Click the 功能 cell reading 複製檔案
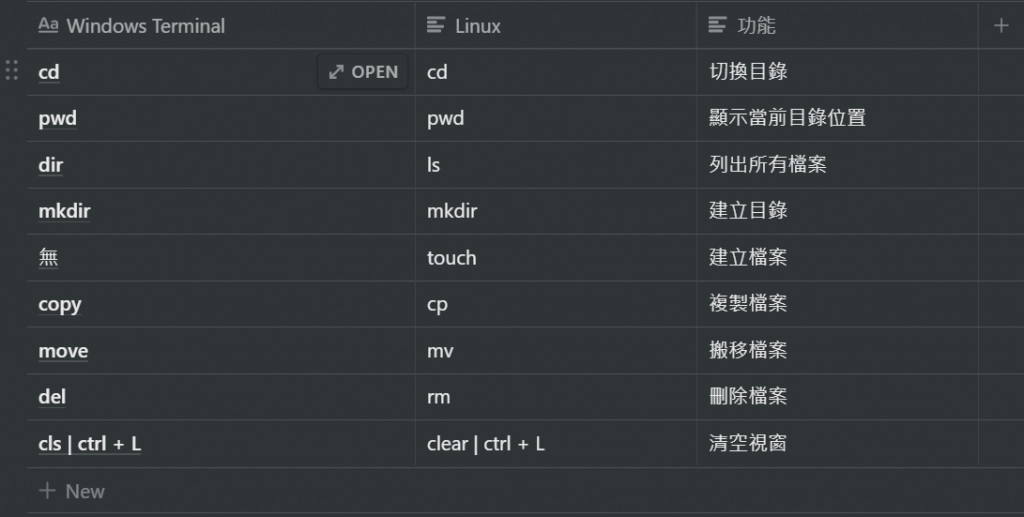 (x=837, y=304)
